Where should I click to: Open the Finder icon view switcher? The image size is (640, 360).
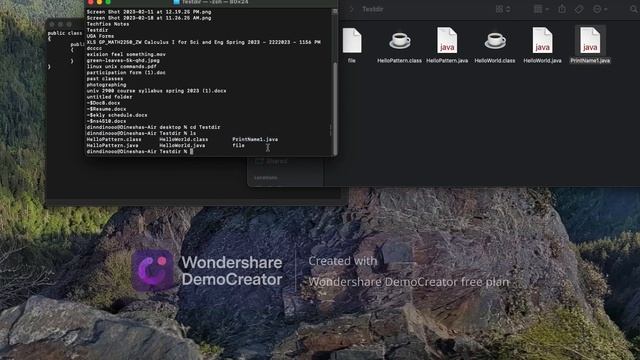(x=503, y=9)
